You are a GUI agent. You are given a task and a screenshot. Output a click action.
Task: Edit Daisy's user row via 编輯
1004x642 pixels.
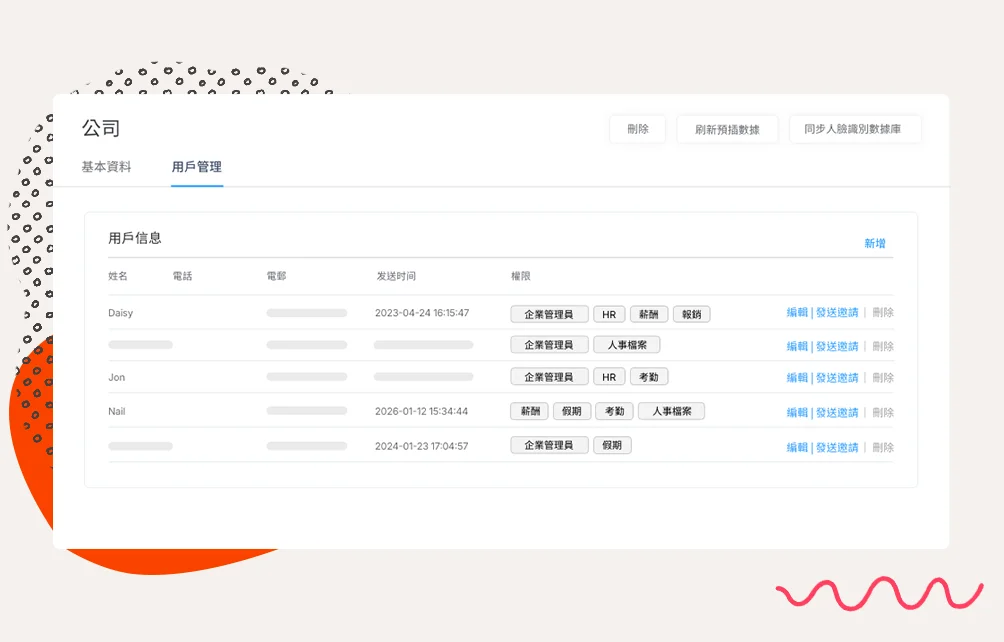pyautogui.click(x=797, y=313)
